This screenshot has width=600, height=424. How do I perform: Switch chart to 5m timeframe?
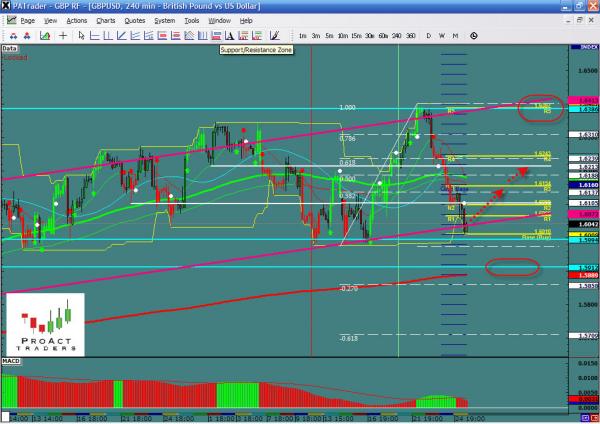point(329,36)
